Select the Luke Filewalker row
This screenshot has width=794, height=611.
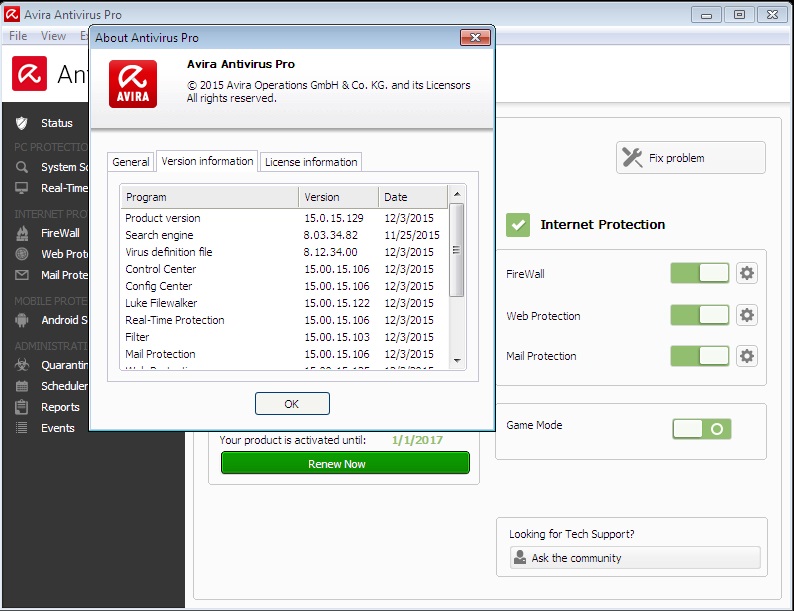285,303
